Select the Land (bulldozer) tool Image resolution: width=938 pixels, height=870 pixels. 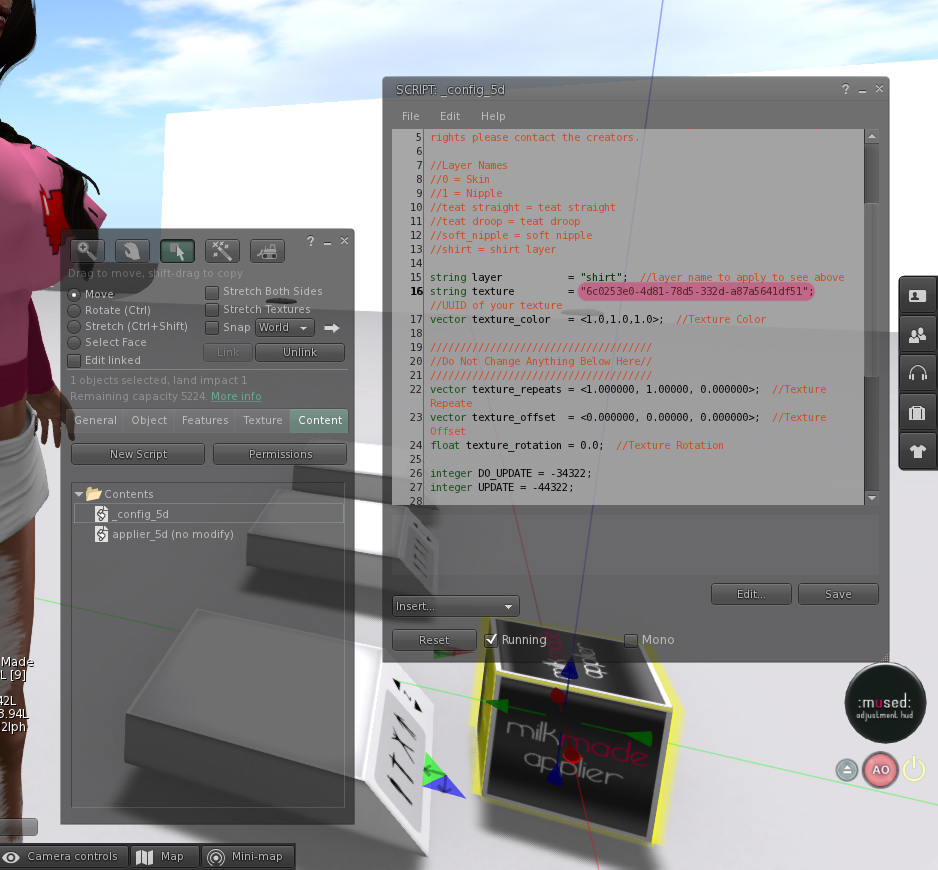click(267, 251)
